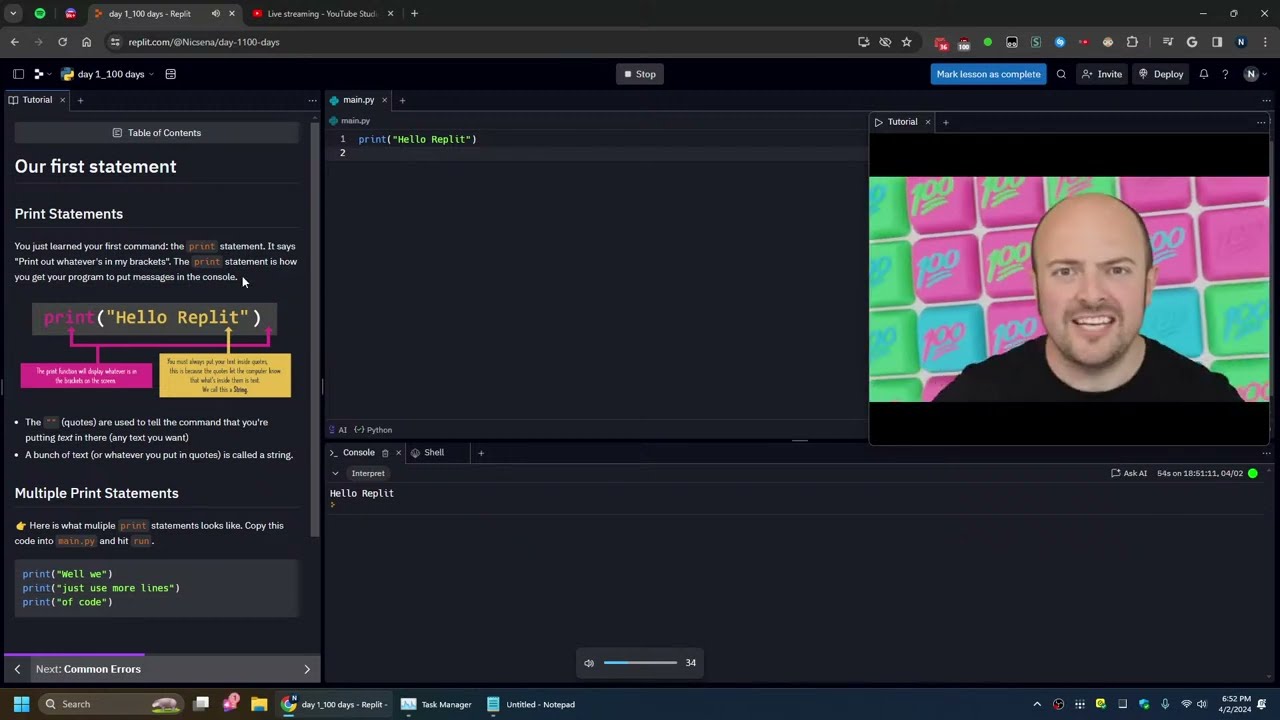Image resolution: width=1280 pixels, height=720 pixels.
Task: Add a new tab in the console pane
Action: pos(481,453)
